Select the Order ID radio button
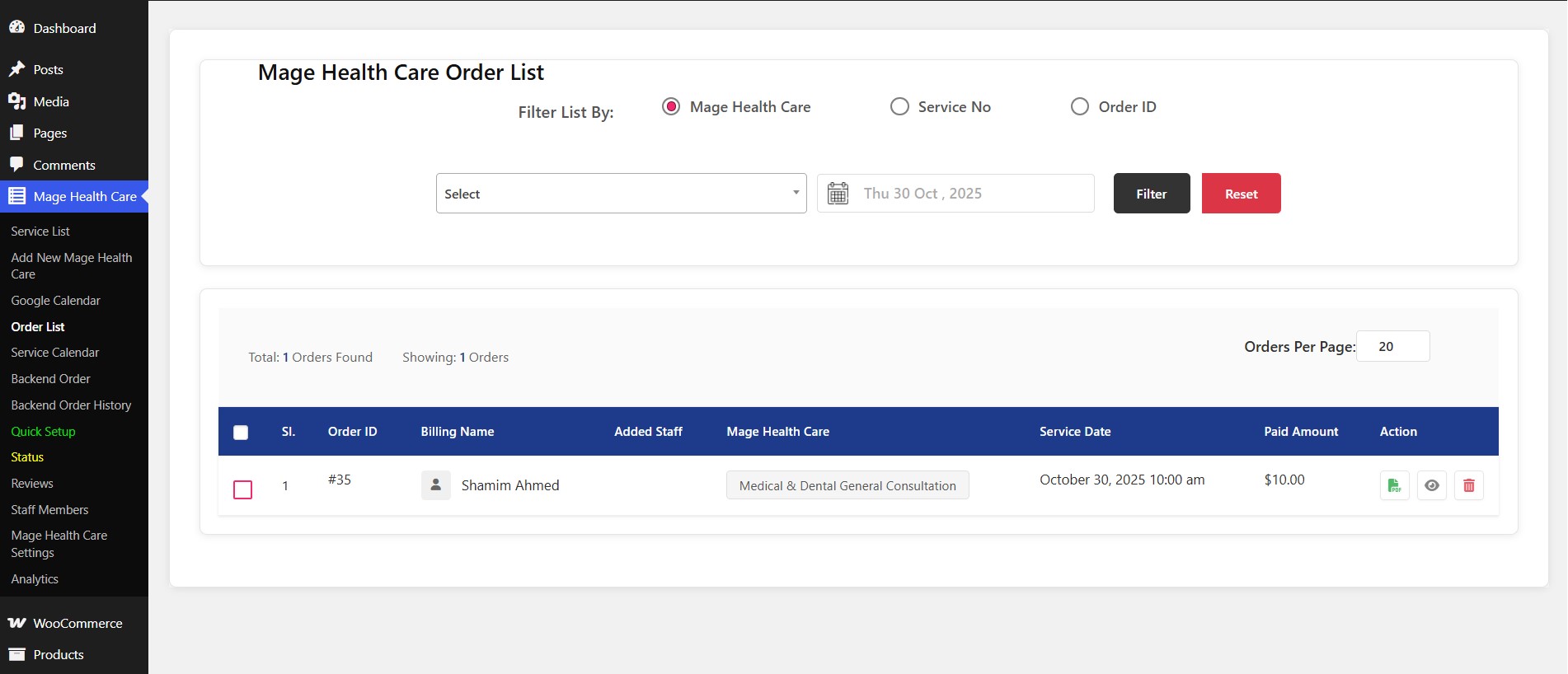Viewport: 1568px width, 674px height. 1079,107
